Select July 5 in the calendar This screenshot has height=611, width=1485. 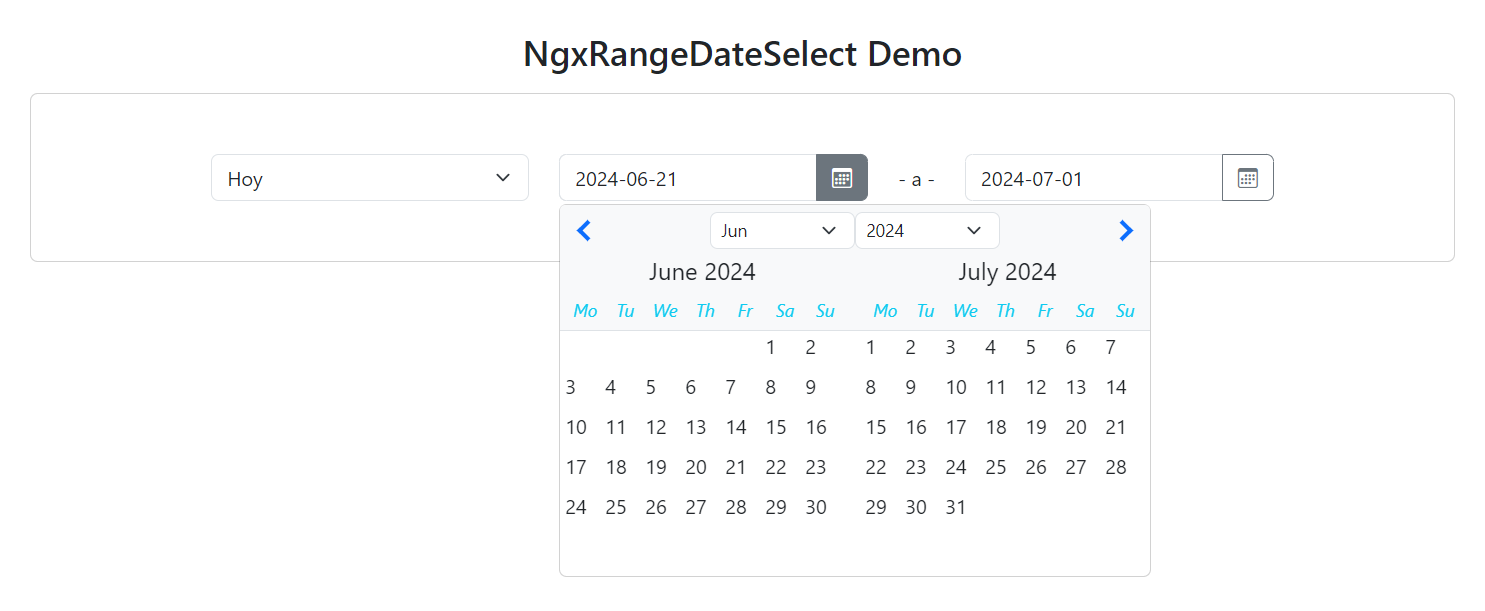[x=1031, y=348]
